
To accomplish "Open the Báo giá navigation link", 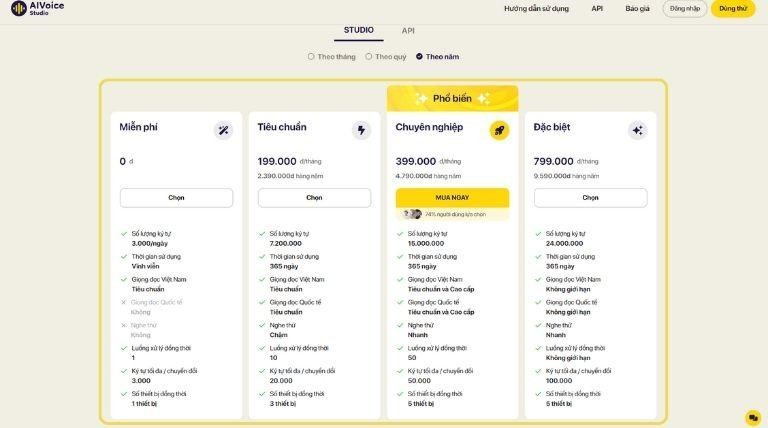I will (x=637, y=8).
